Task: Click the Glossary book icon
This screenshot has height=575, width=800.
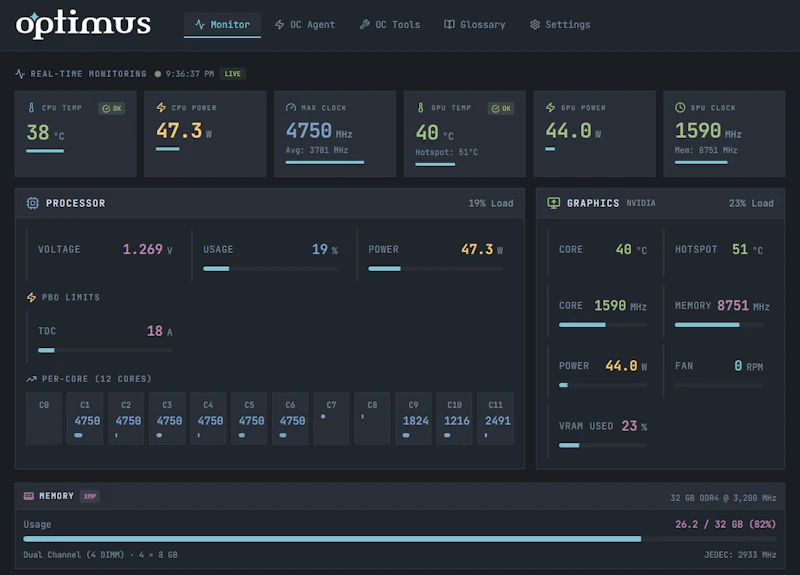Action: coord(449,24)
